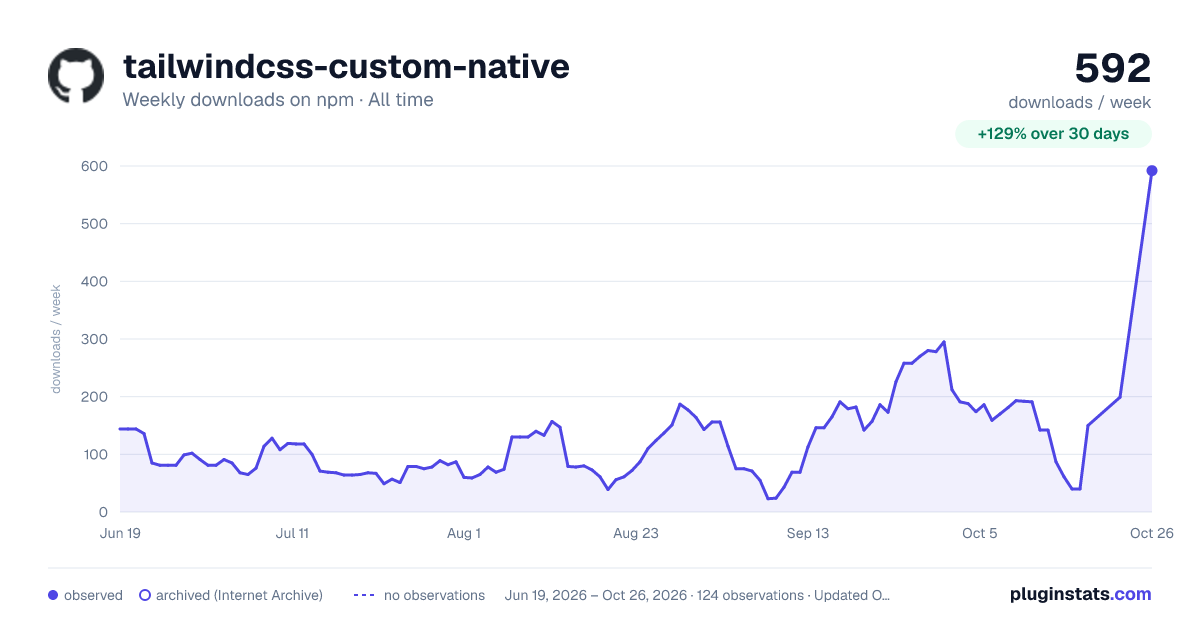Click the 400 y-axis tick label
The image size is (1200, 630).
(x=95, y=281)
